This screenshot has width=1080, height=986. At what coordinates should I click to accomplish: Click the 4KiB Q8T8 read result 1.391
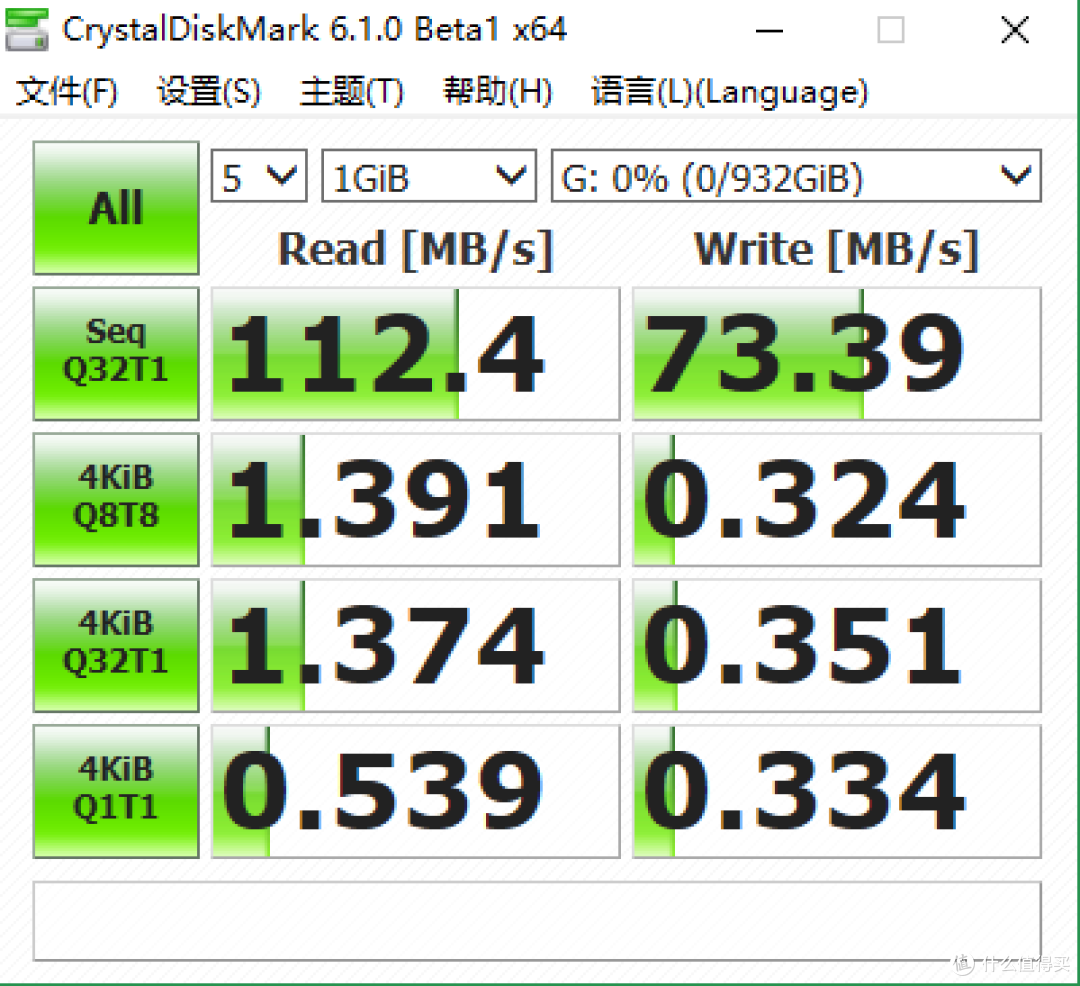coord(415,499)
